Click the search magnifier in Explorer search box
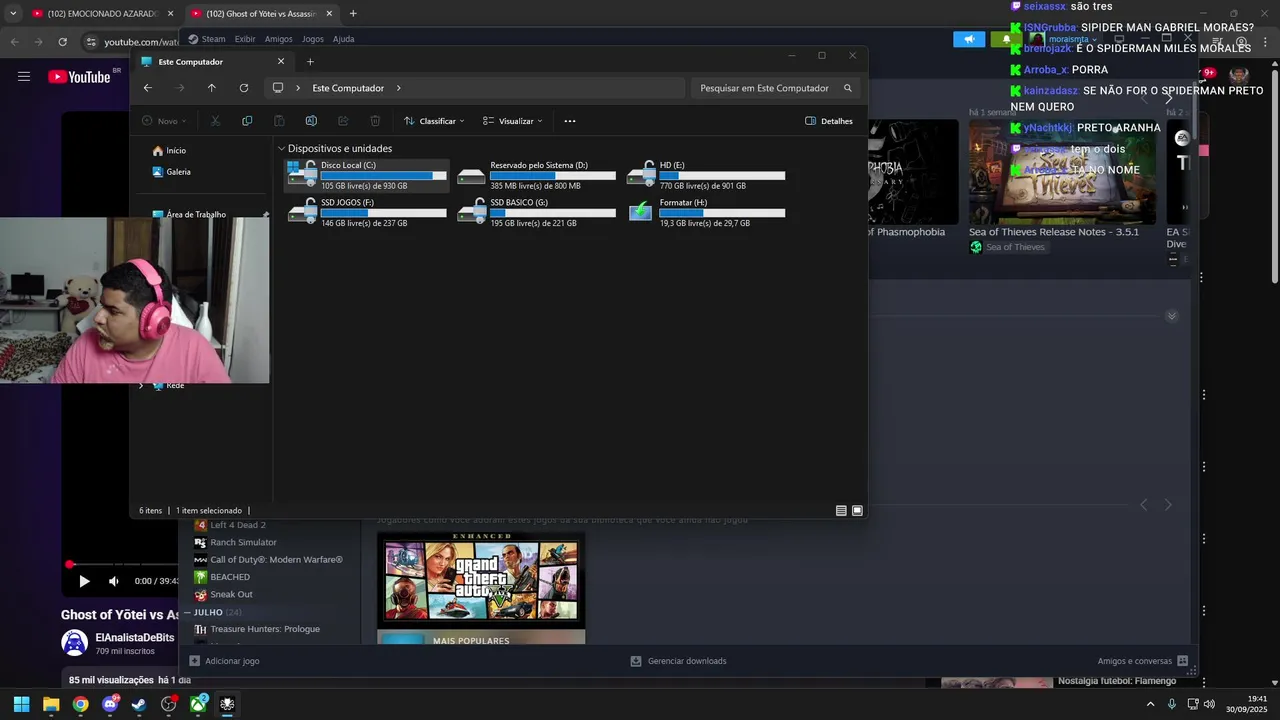The height and width of the screenshot is (720, 1280). 848,88
